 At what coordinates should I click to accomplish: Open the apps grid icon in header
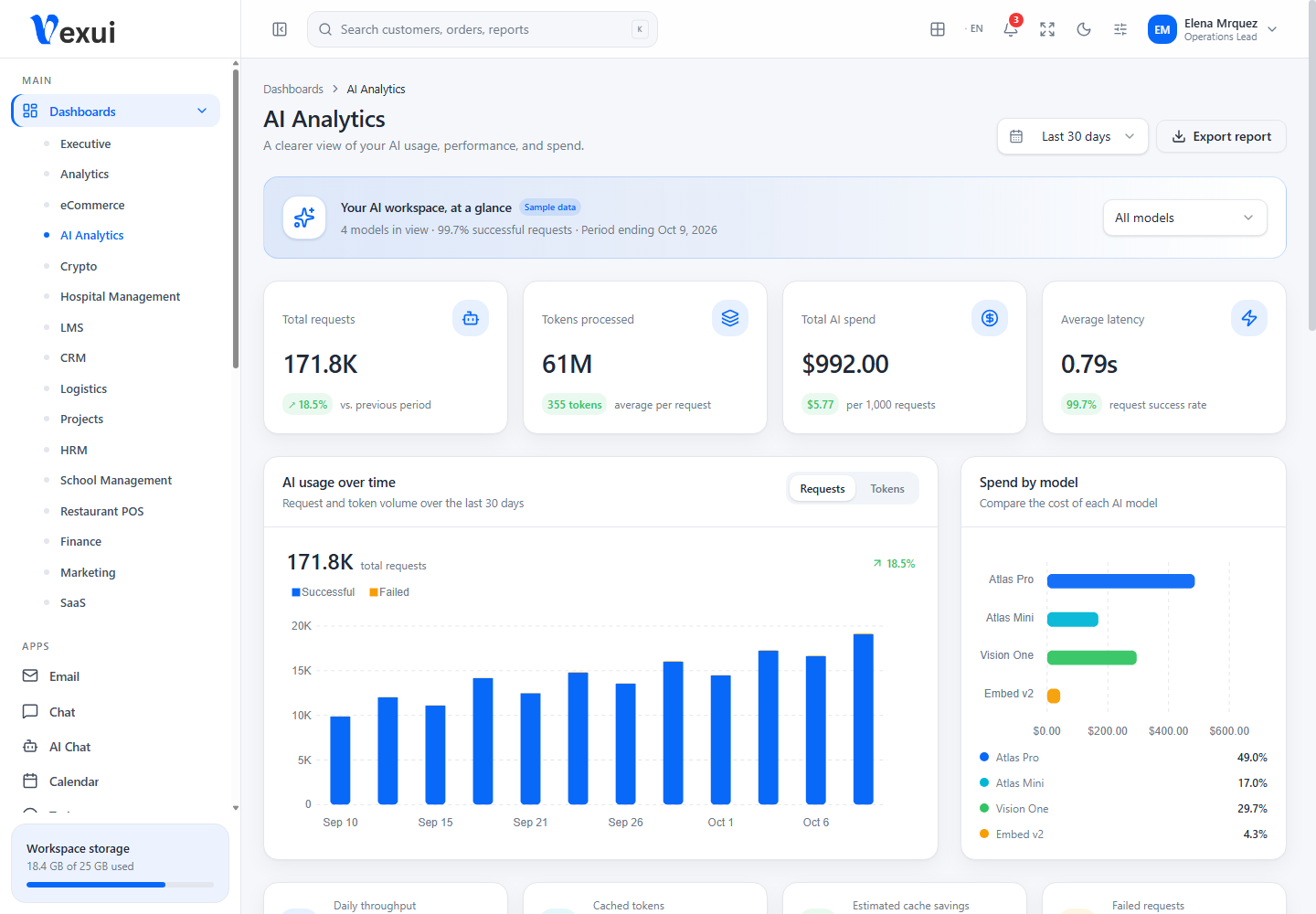pos(938,29)
